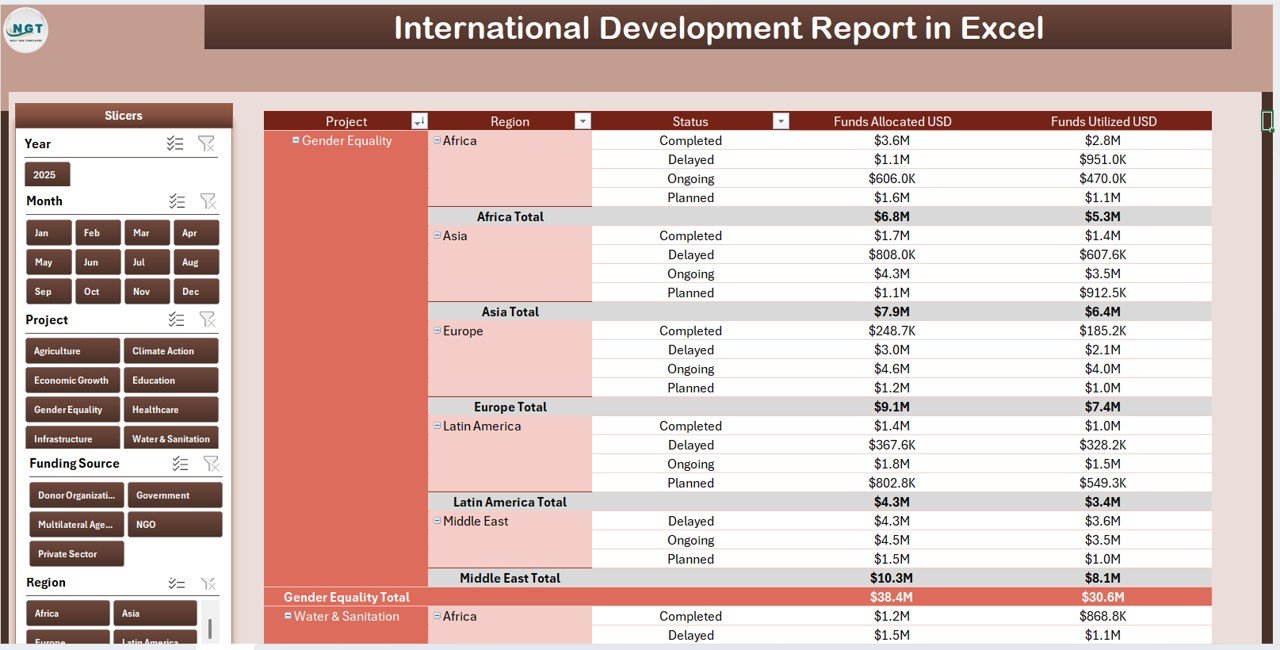Filter by Jan month
The image size is (1280, 650).
tap(49, 233)
